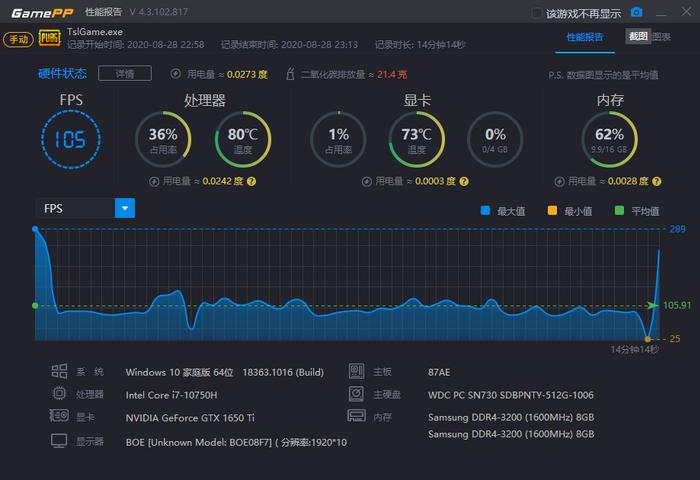Click the 主硬盘 hard disk icon

pos(357,393)
